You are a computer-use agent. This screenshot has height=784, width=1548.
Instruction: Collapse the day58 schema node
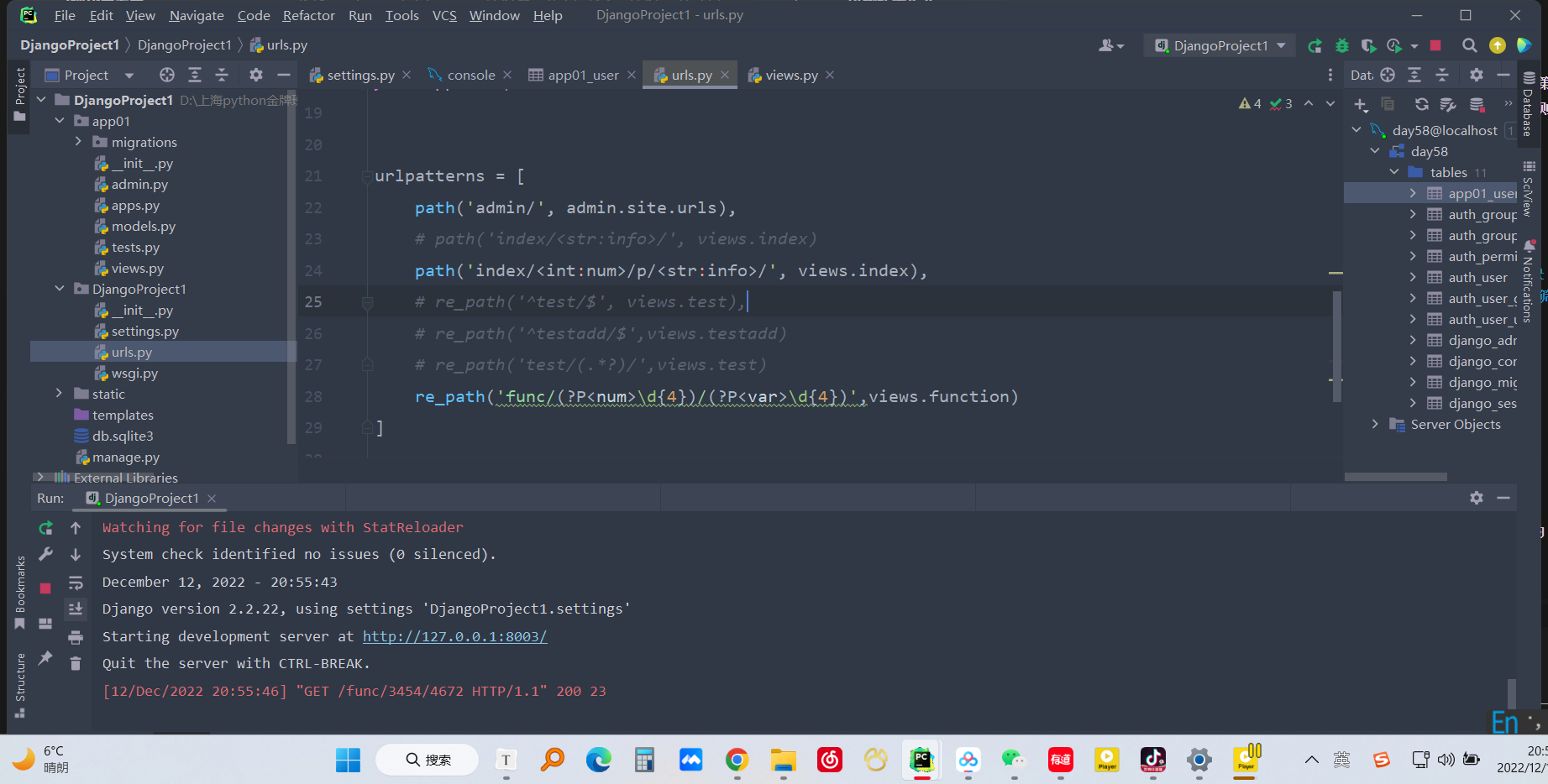coord(1375,151)
